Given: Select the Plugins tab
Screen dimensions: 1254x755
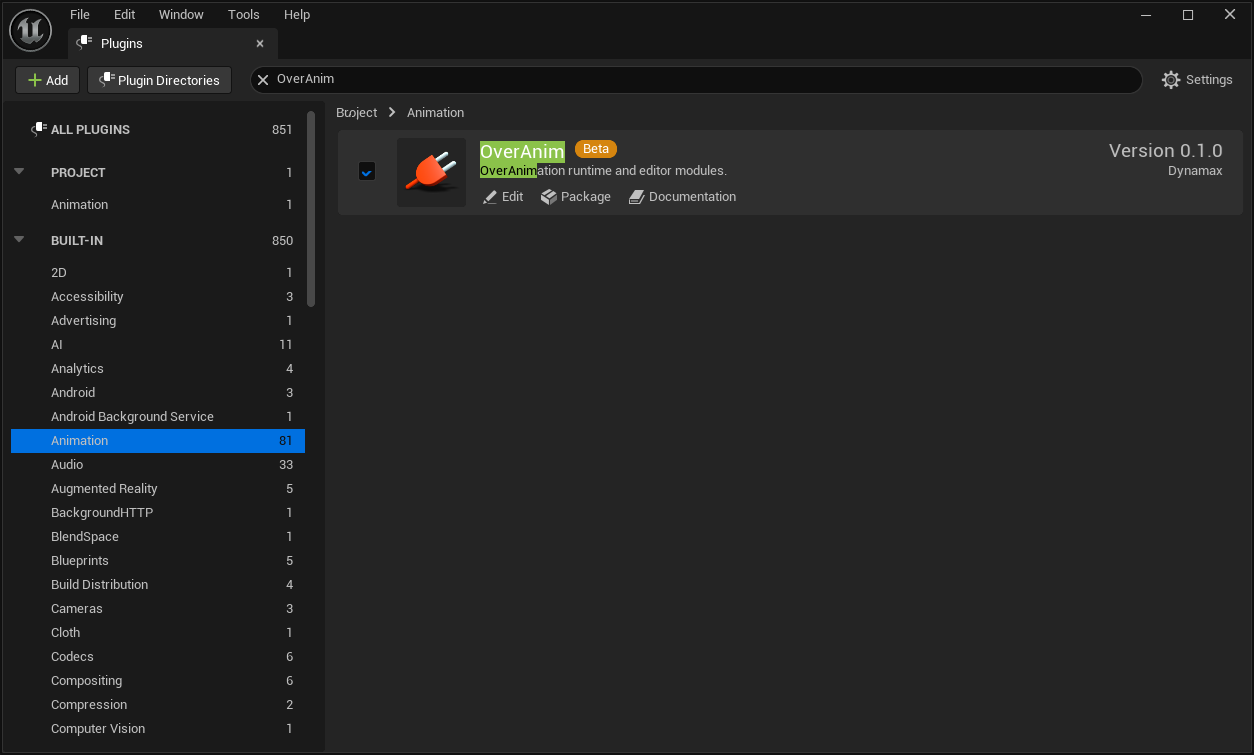Looking at the screenshot, I should (173, 43).
